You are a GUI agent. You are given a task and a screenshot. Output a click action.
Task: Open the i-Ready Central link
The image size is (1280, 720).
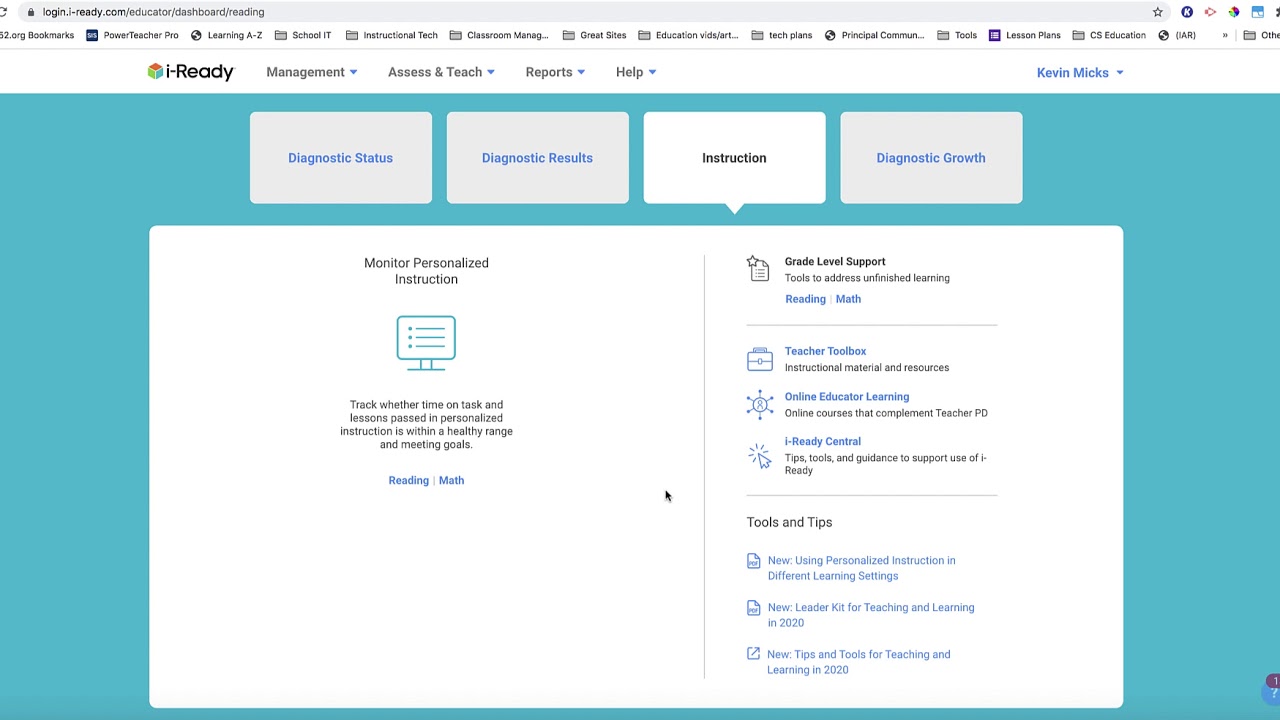pos(822,441)
